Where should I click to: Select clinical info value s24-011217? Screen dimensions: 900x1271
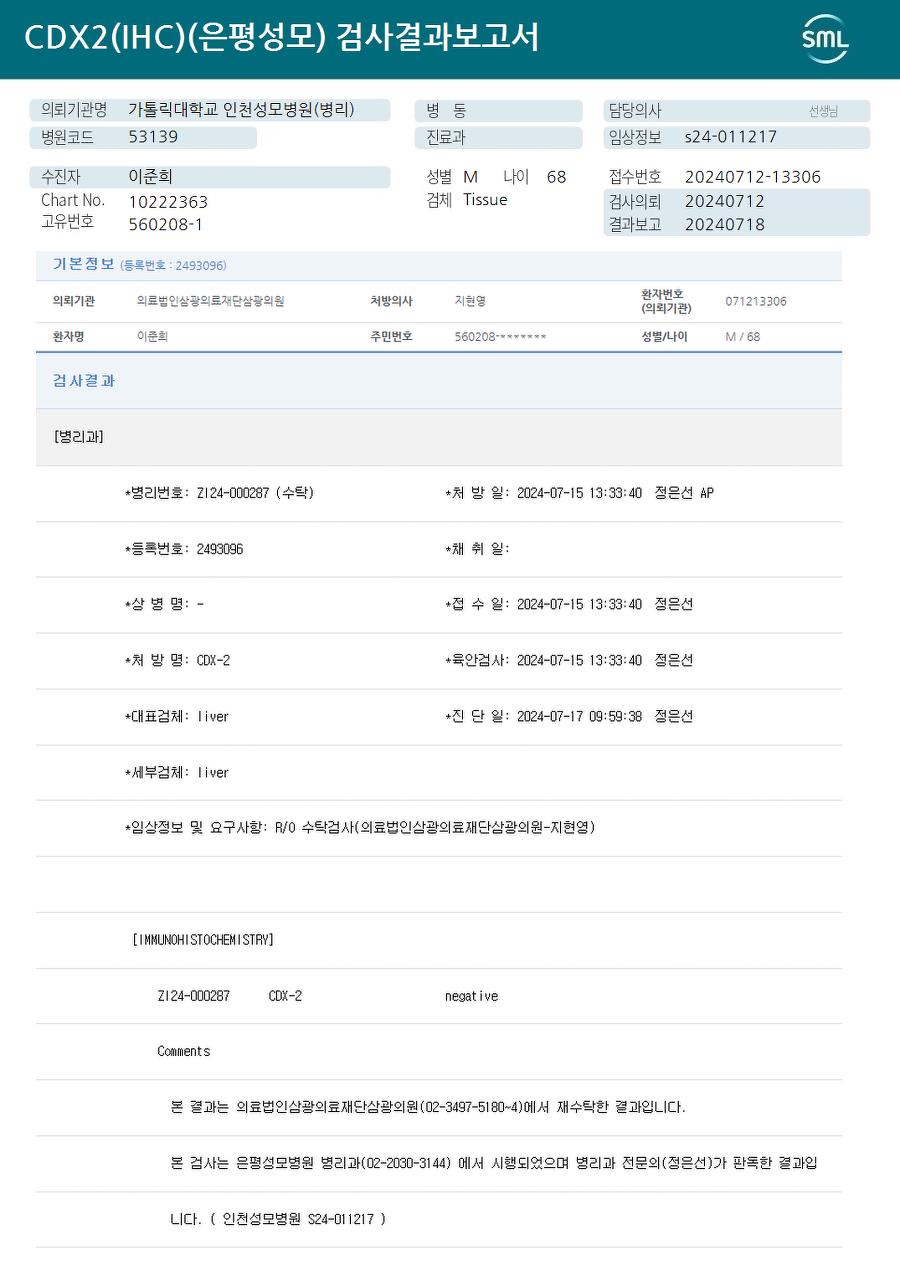coord(730,137)
